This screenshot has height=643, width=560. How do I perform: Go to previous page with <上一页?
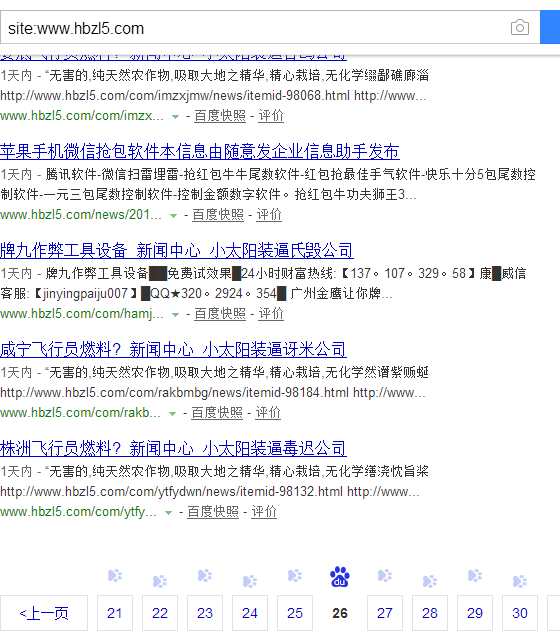click(44, 613)
